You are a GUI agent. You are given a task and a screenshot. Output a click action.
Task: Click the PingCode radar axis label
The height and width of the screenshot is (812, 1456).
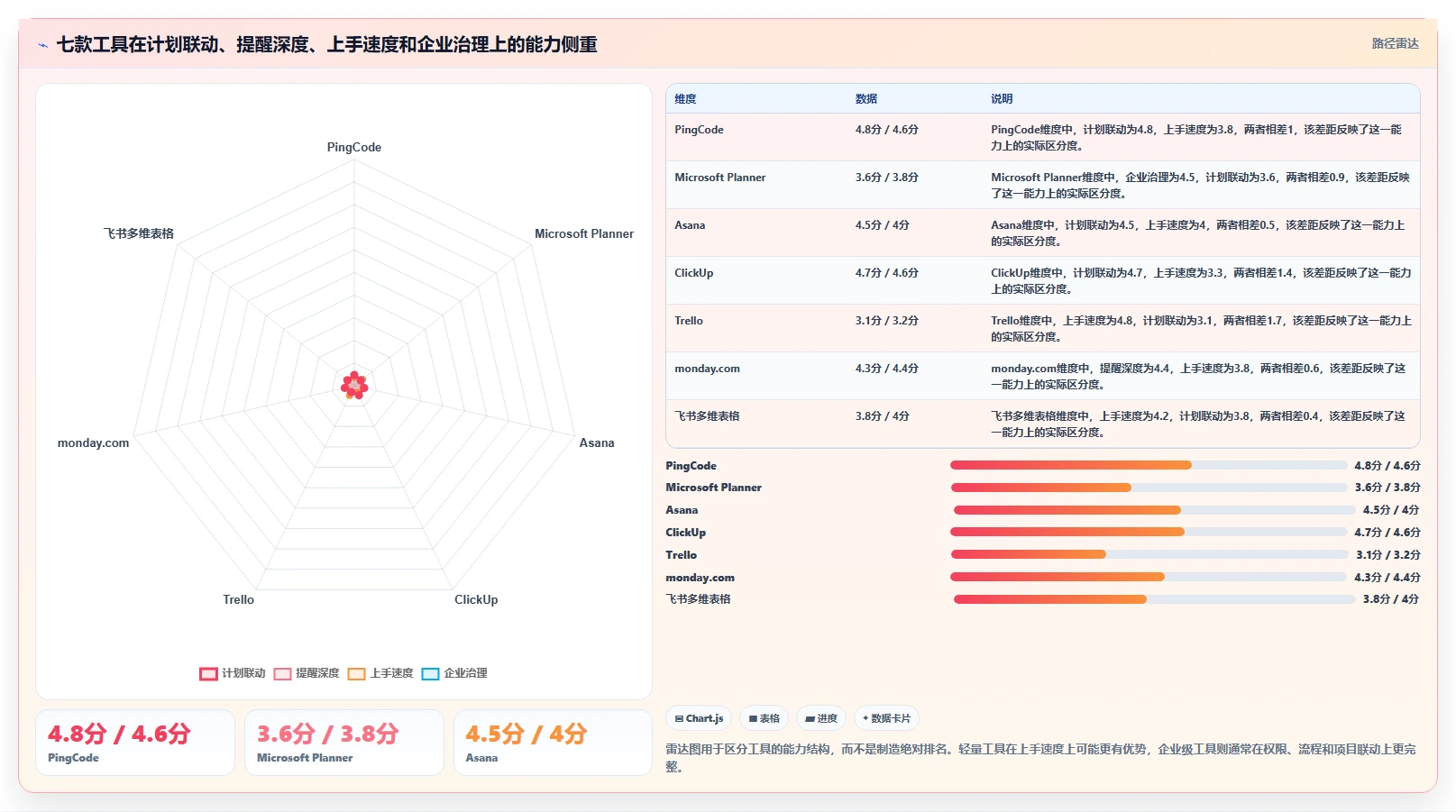(x=354, y=147)
